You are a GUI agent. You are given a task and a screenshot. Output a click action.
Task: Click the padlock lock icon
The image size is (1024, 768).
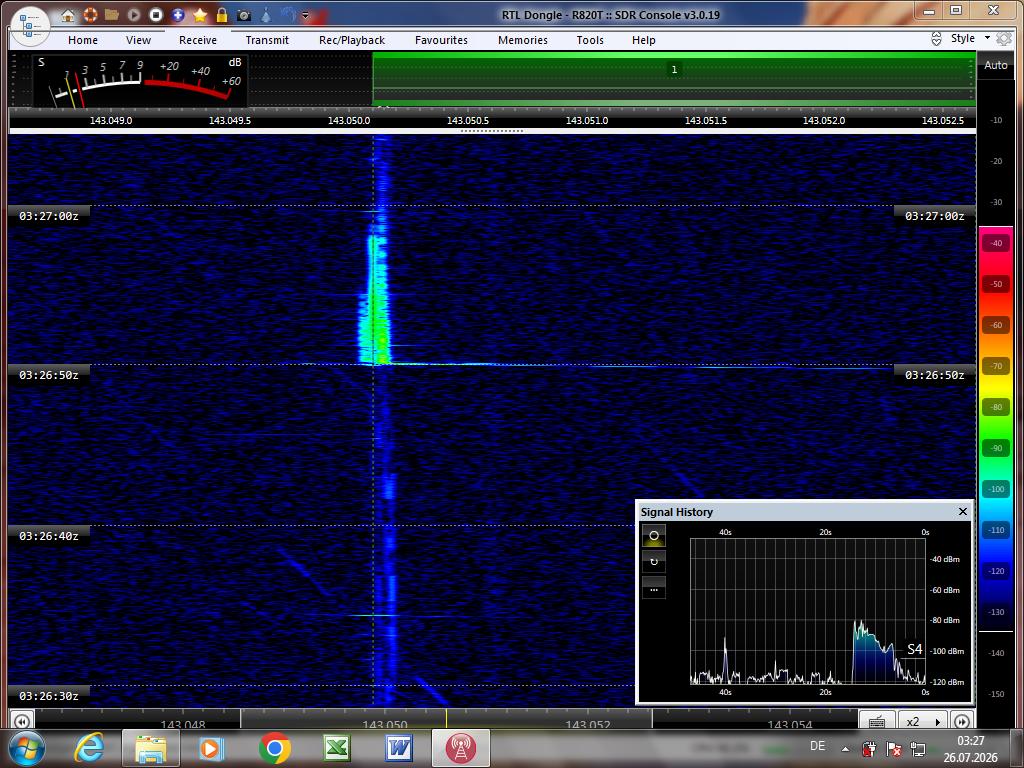click(222, 15)
